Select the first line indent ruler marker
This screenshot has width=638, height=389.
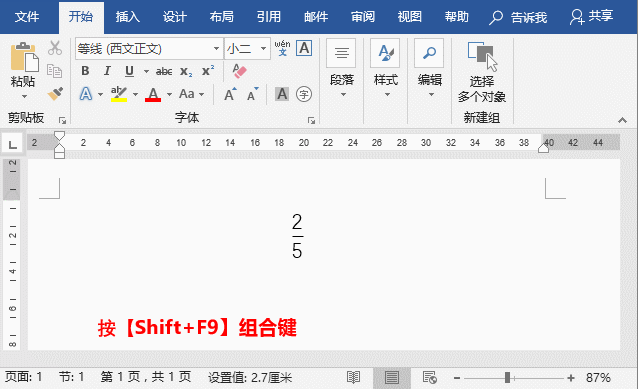pyautogui.click(x=59, y=135)
